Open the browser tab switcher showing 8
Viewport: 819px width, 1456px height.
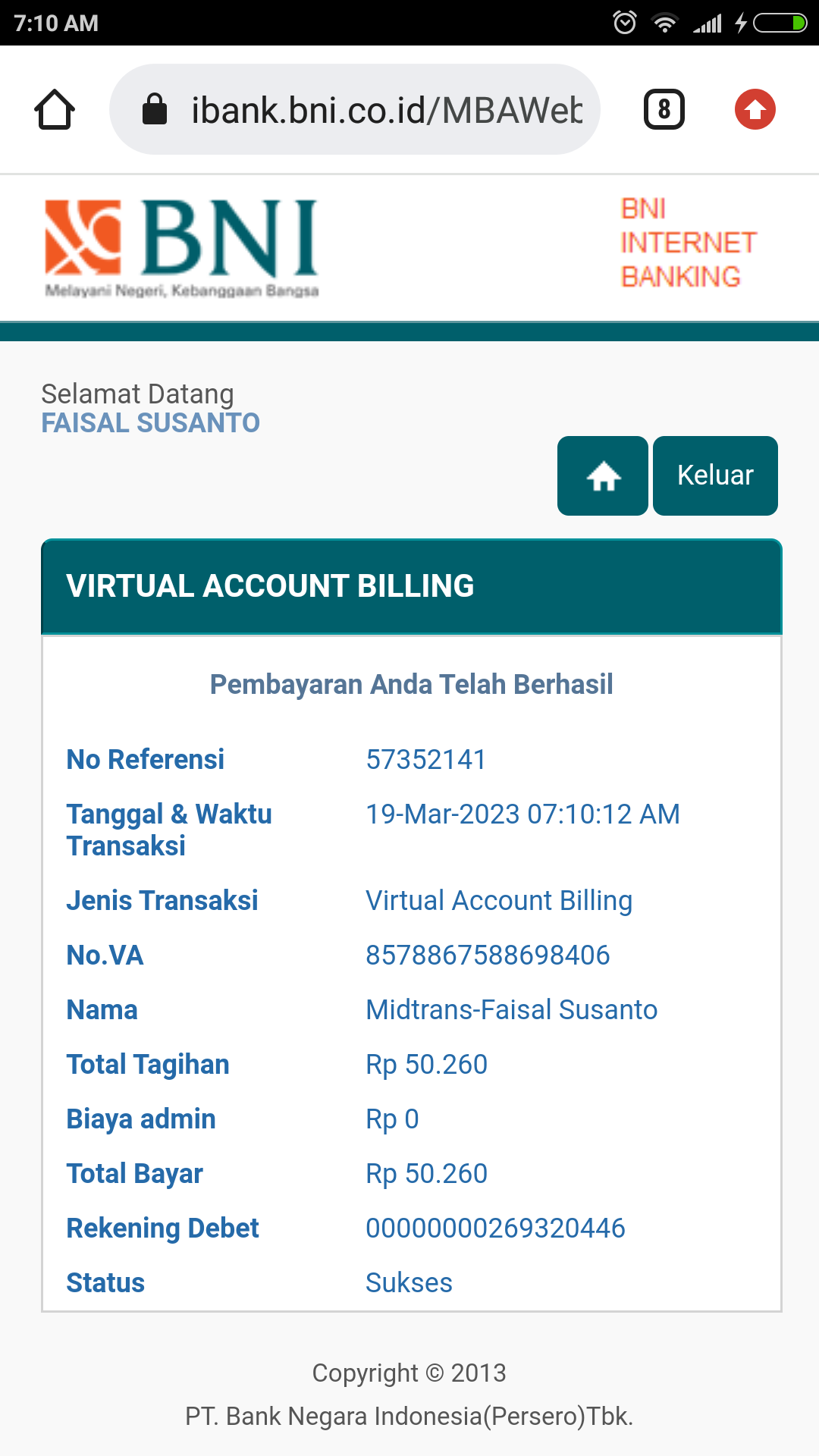(x=664, y=109)
